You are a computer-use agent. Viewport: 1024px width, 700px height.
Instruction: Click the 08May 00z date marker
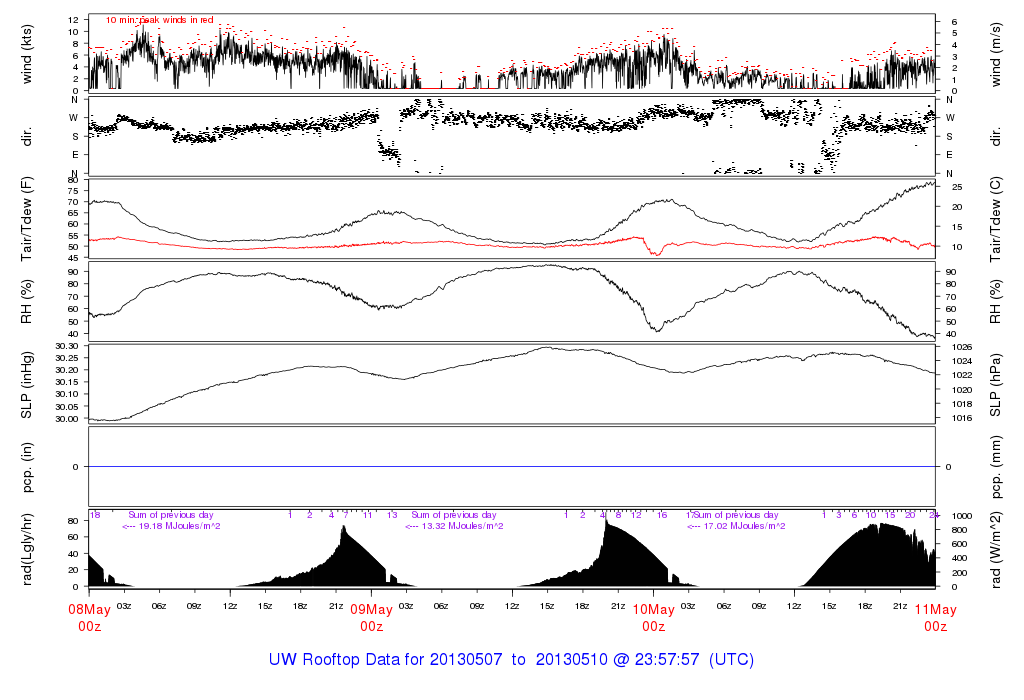(89, 617)
